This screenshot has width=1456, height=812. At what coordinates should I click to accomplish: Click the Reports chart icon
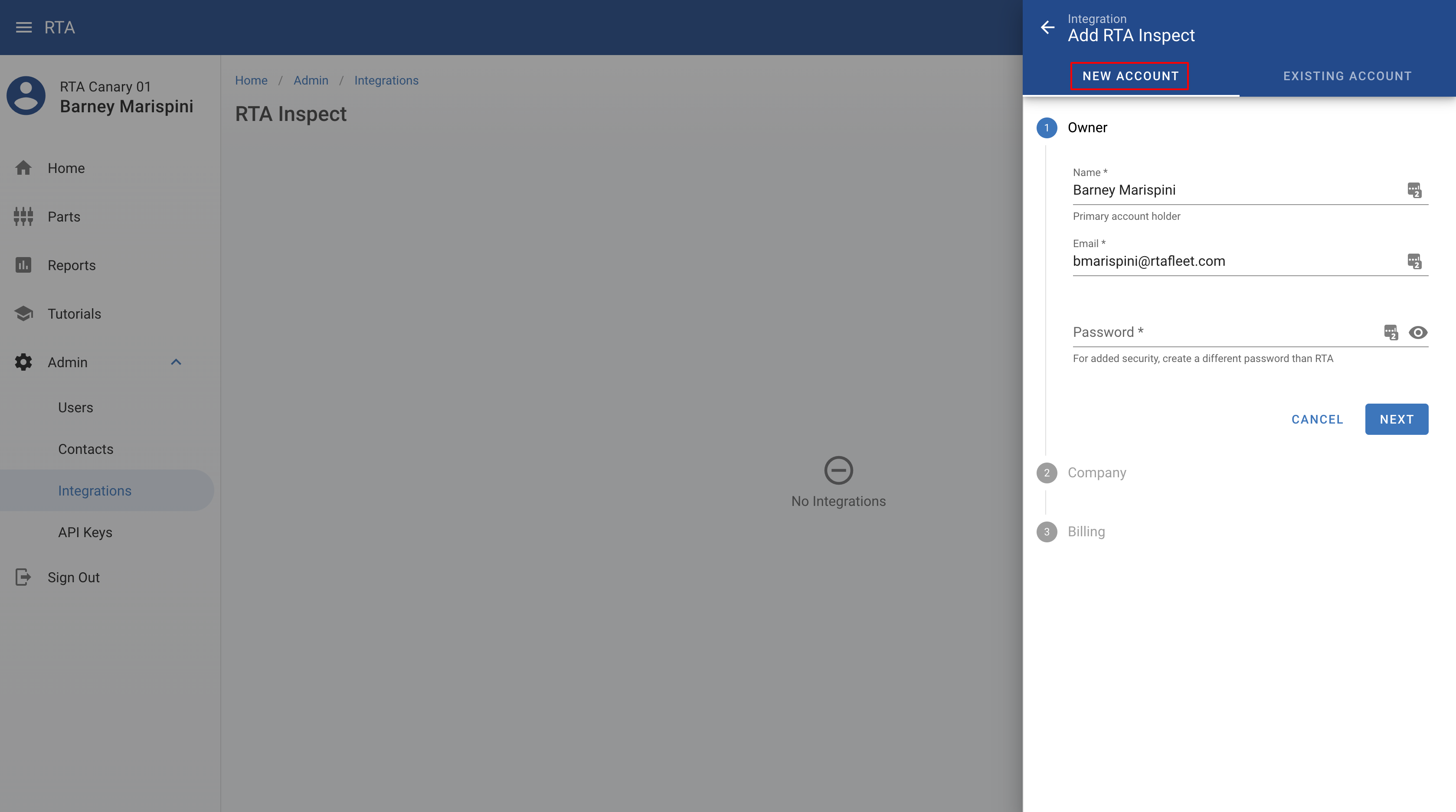click(23, 265)
